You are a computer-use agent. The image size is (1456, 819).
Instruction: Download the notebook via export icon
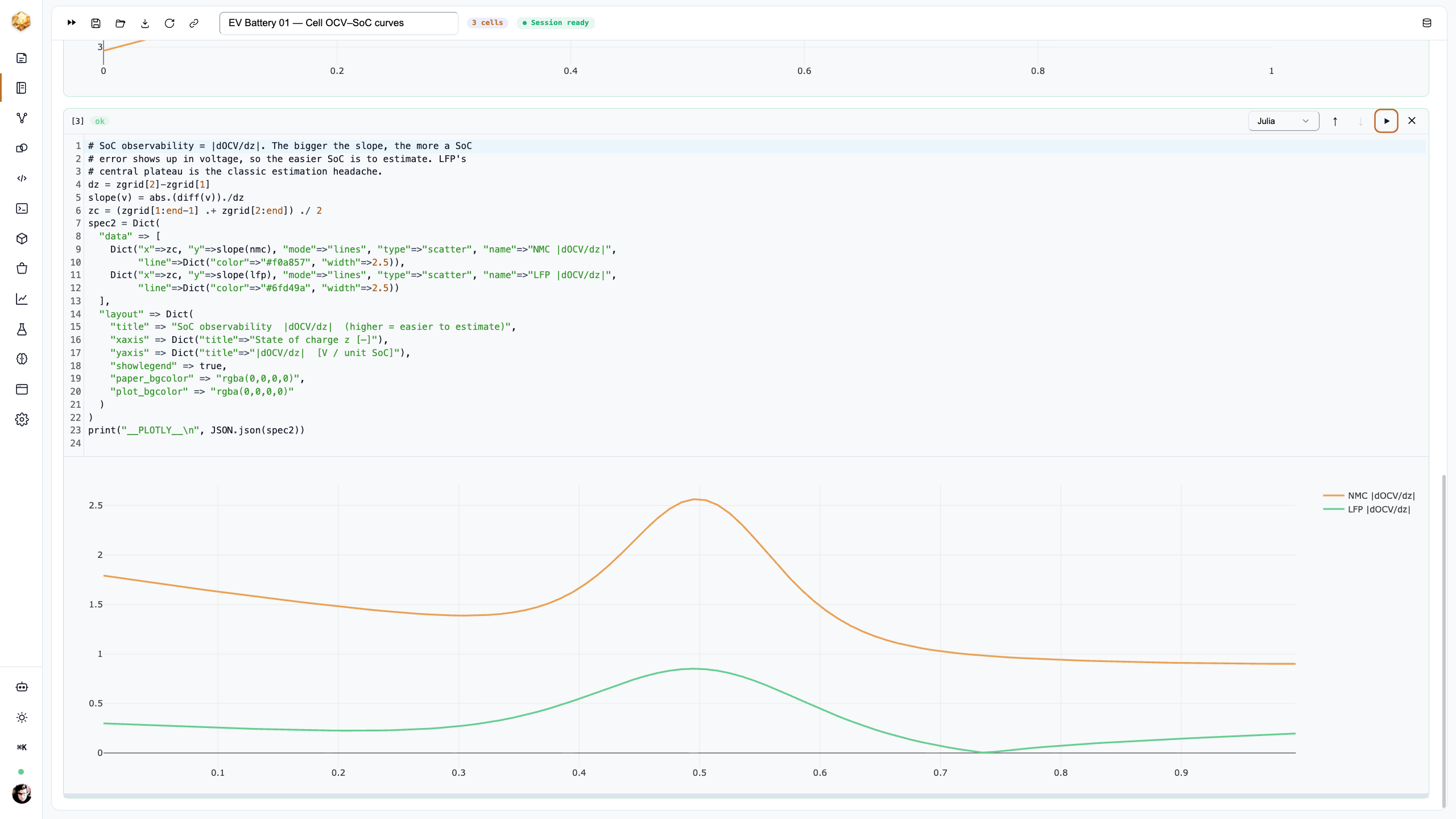pyautogui.click(x=145, y=23)
